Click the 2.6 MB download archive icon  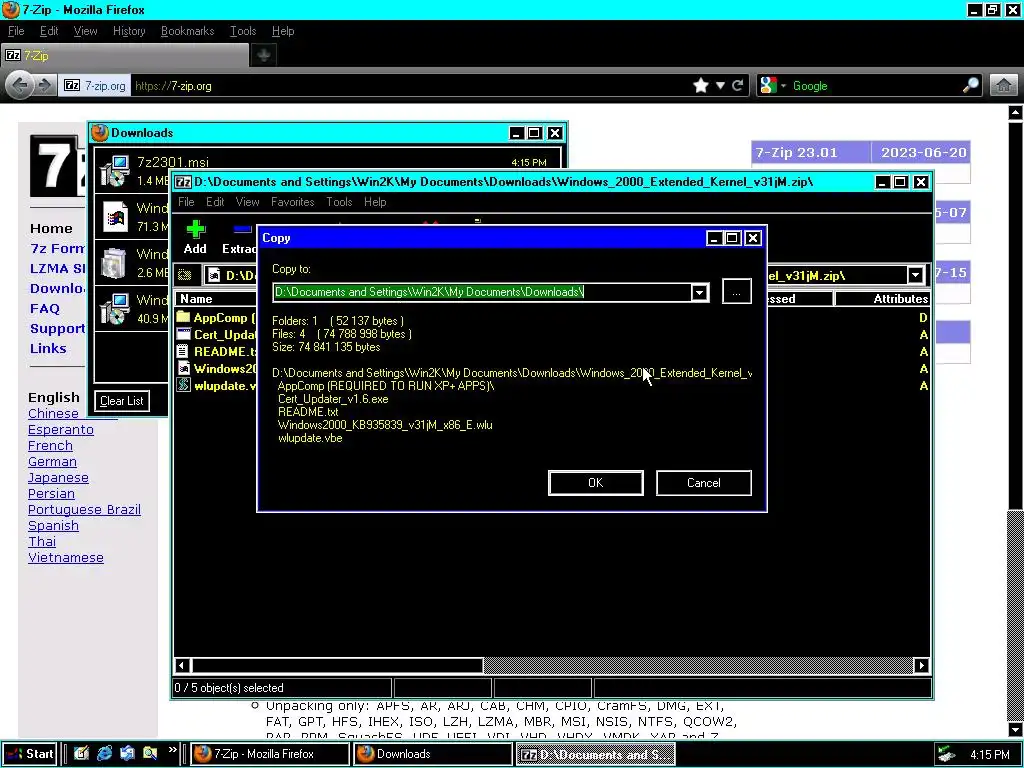pos(115,263)
